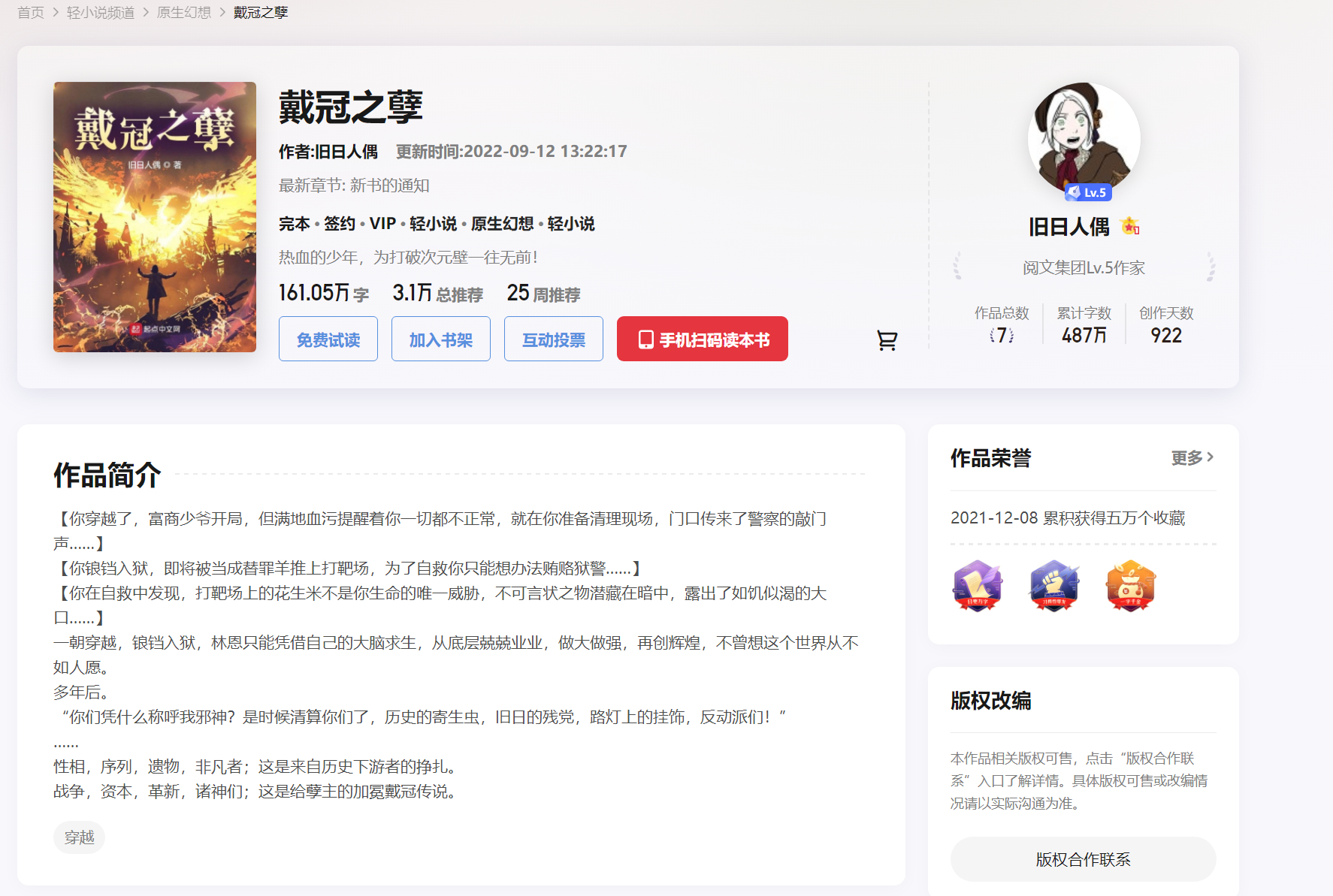Click 作者:旧日人偶 under the title
This screenshot has width=1333, height=896.
click(x=328, y=152)
